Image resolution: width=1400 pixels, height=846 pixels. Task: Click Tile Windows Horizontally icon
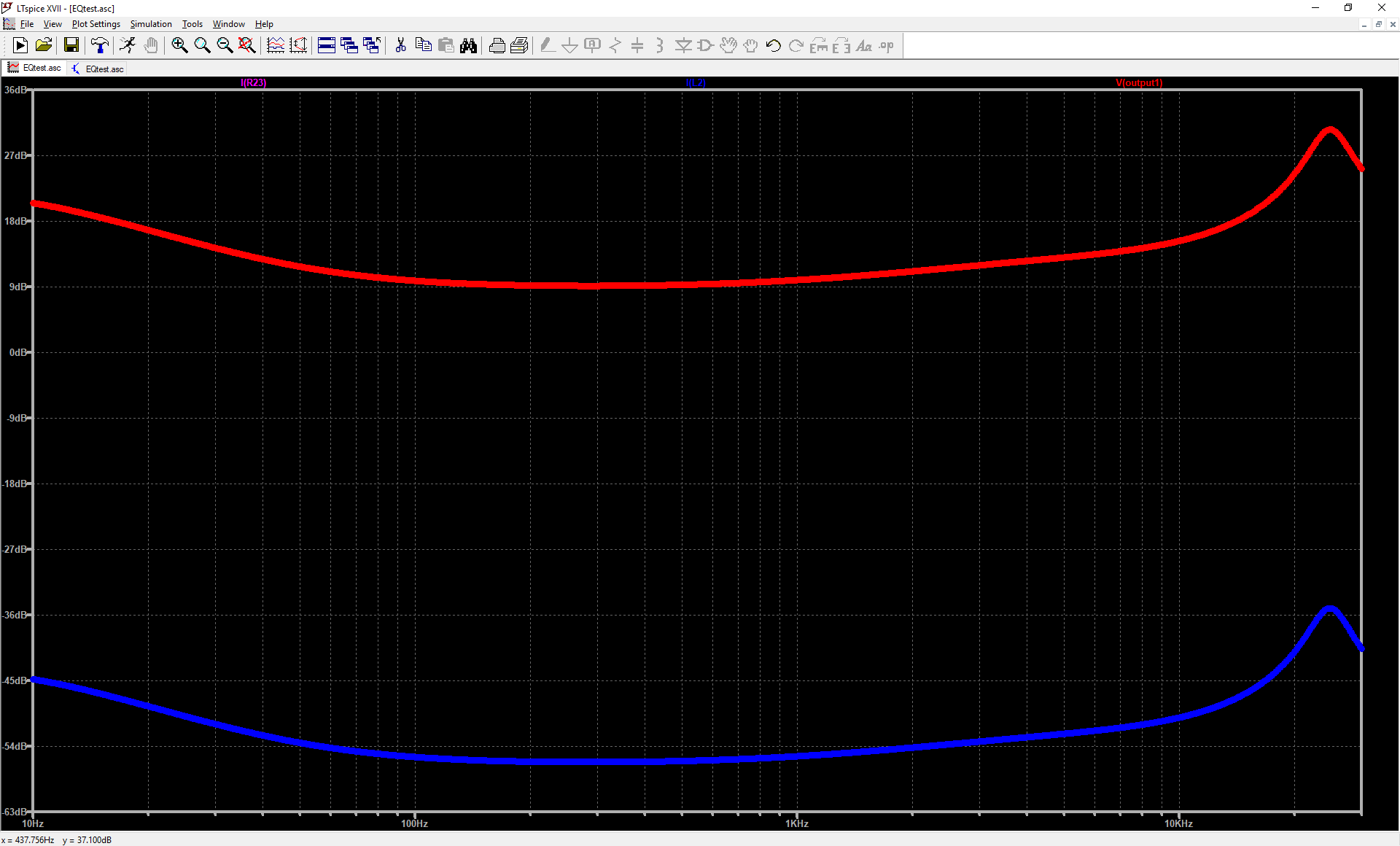(x=327, y=46)
